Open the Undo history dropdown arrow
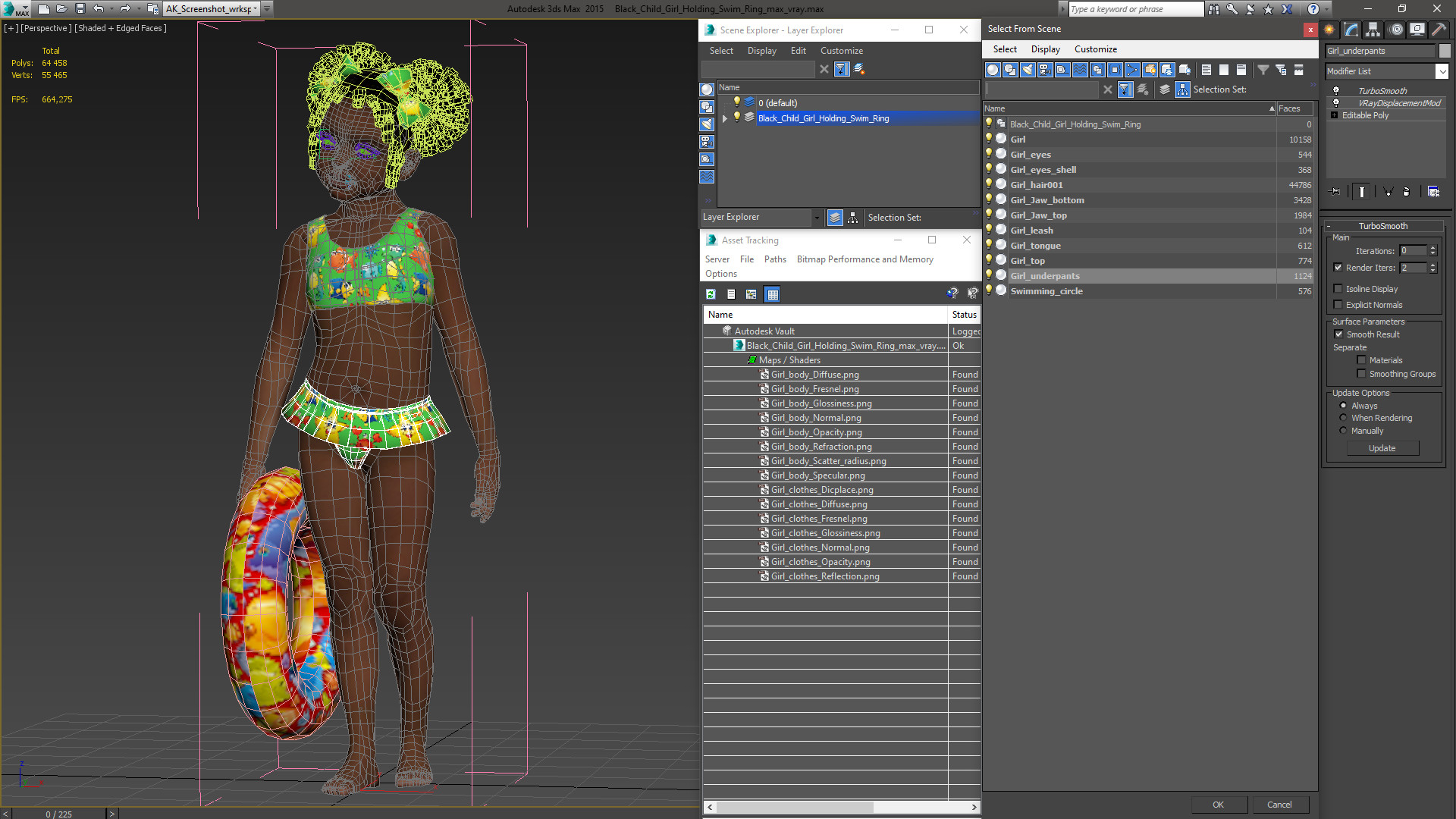1456x819 pixels. (111, 9)
